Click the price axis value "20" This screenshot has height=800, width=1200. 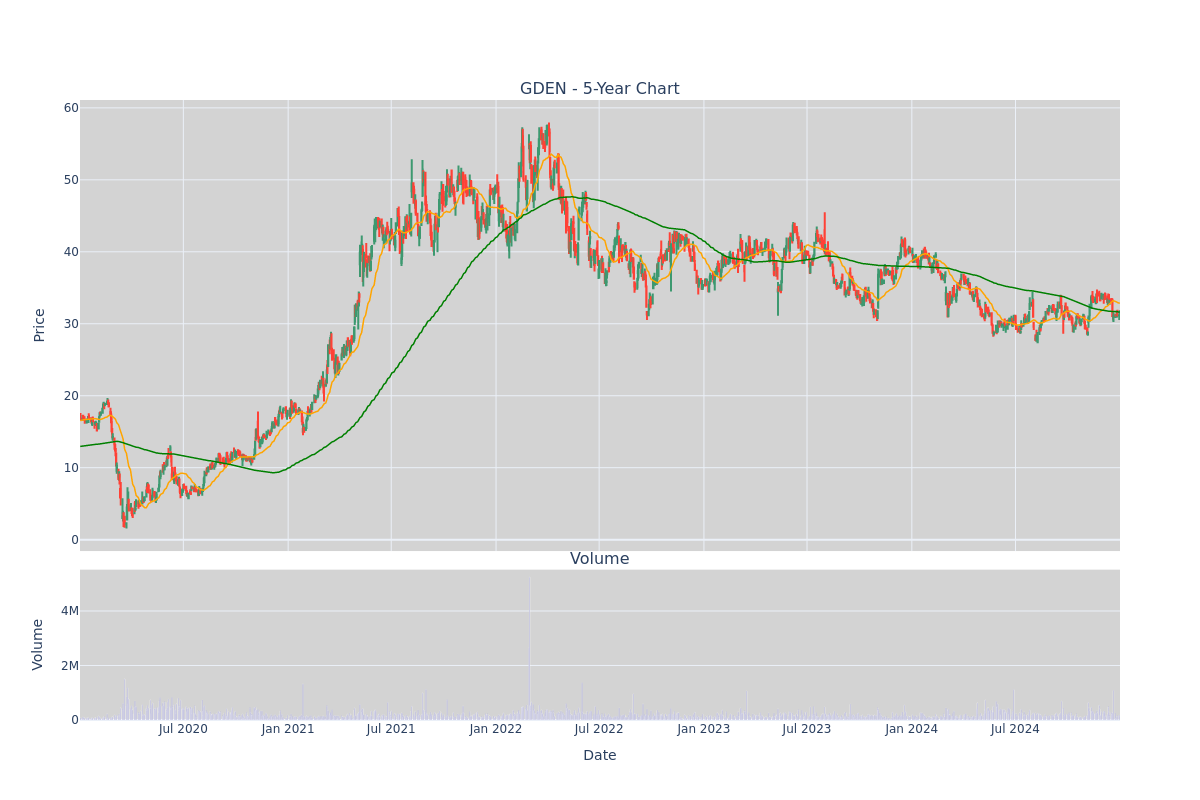tap(71, 396)
